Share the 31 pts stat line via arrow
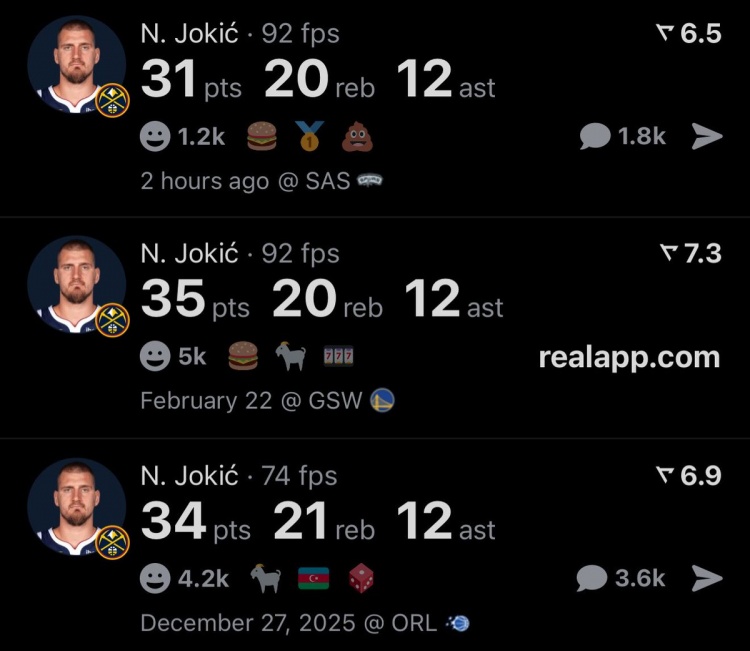The image size is (750, 651). coord(707,137)
